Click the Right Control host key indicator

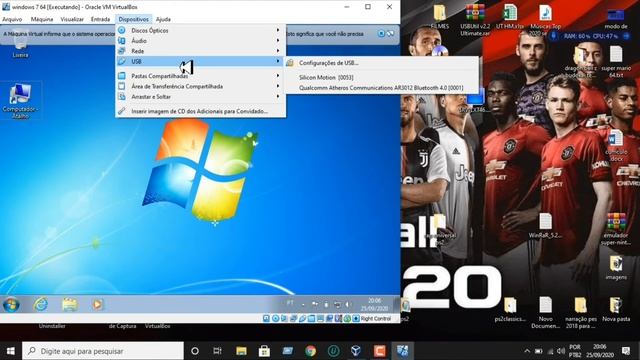(376, 318)
